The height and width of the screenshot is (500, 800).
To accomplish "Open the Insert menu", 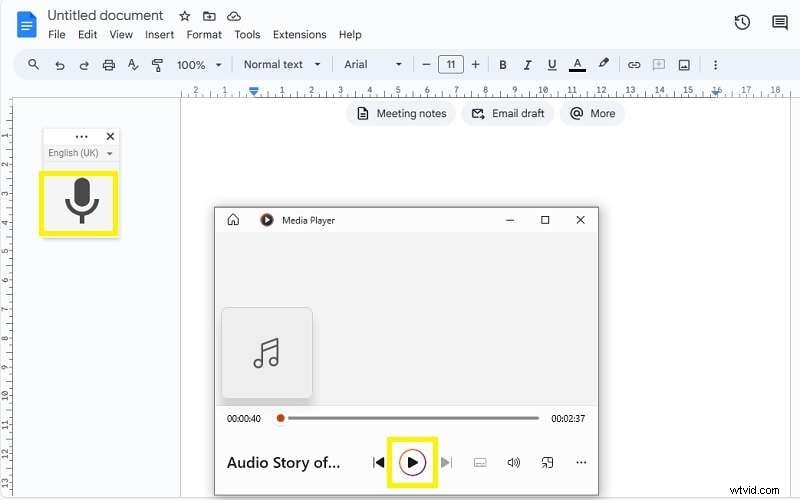I will (159, 35).
